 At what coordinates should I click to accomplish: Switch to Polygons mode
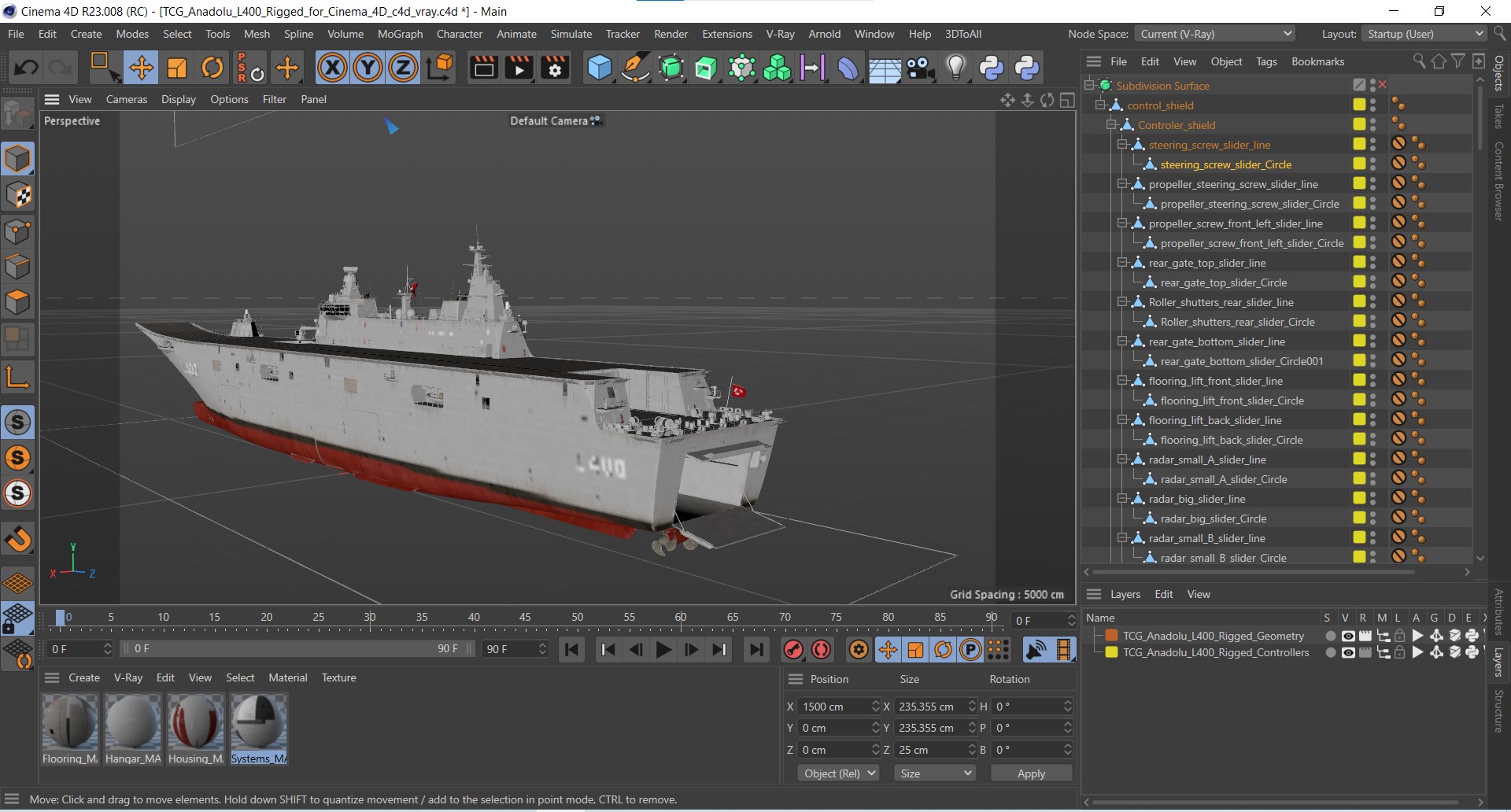pos(17,303)
